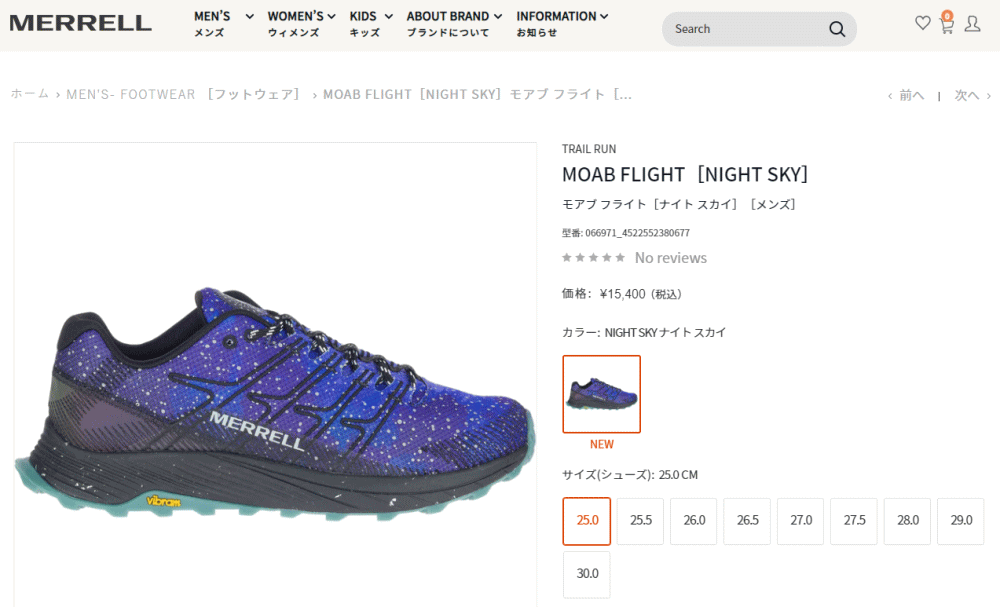Screen dimensions: 1000x607
Task: Click the search magnifier icon
Action: [837, 29]
